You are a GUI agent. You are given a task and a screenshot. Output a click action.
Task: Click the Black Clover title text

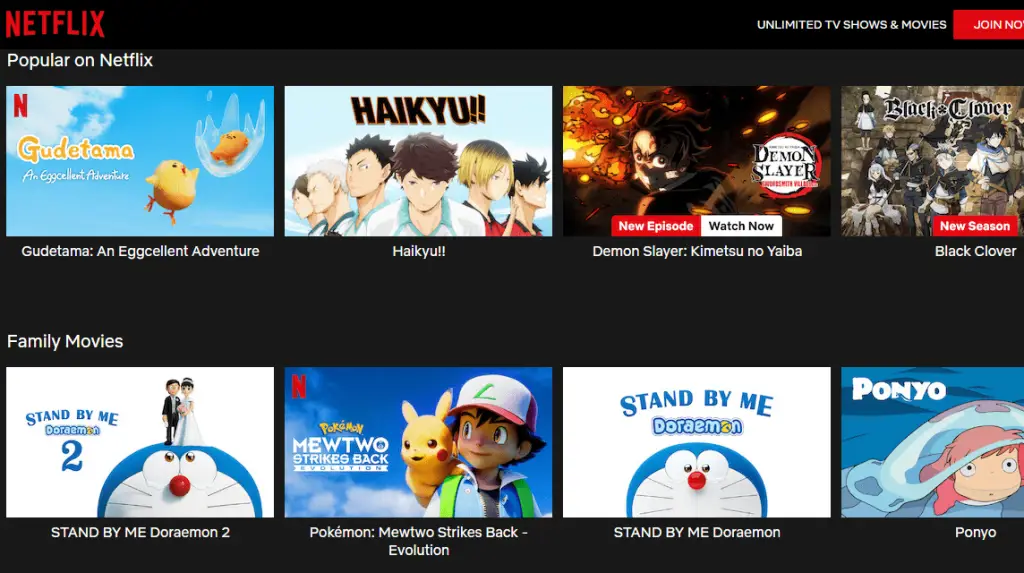(x=975, y=251)
